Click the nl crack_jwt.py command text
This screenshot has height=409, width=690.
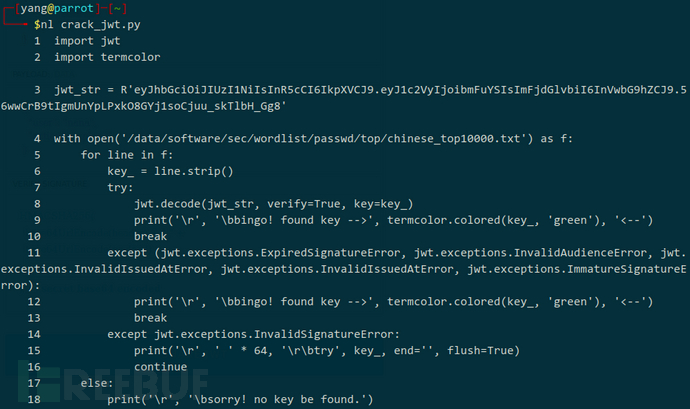pyautogui.click(x=91, y=25)
